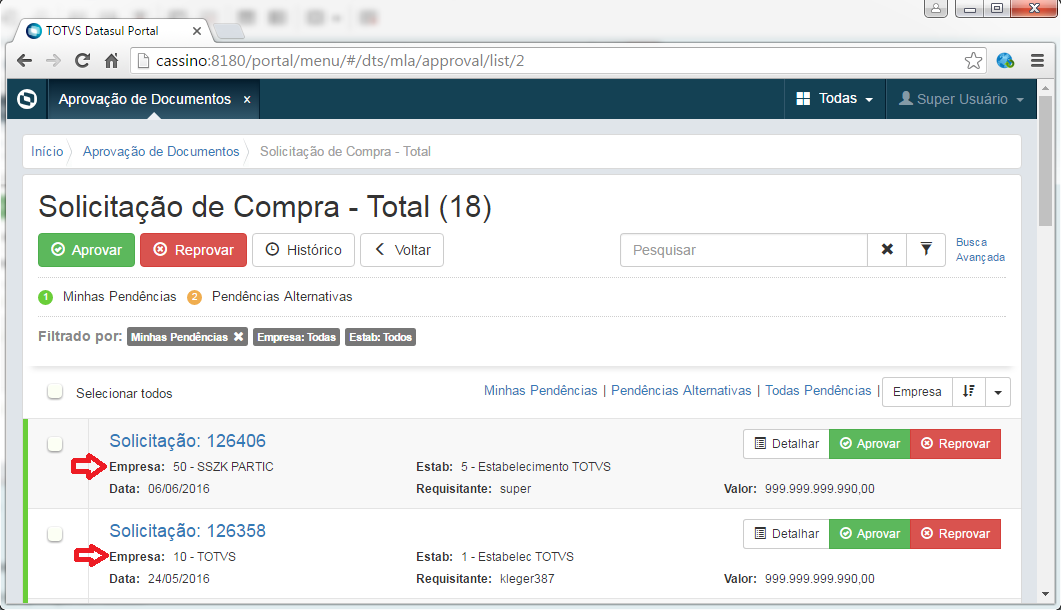Open the Todas programs dropdown
Screen dimensions: 1061x610
click(835, 99)
